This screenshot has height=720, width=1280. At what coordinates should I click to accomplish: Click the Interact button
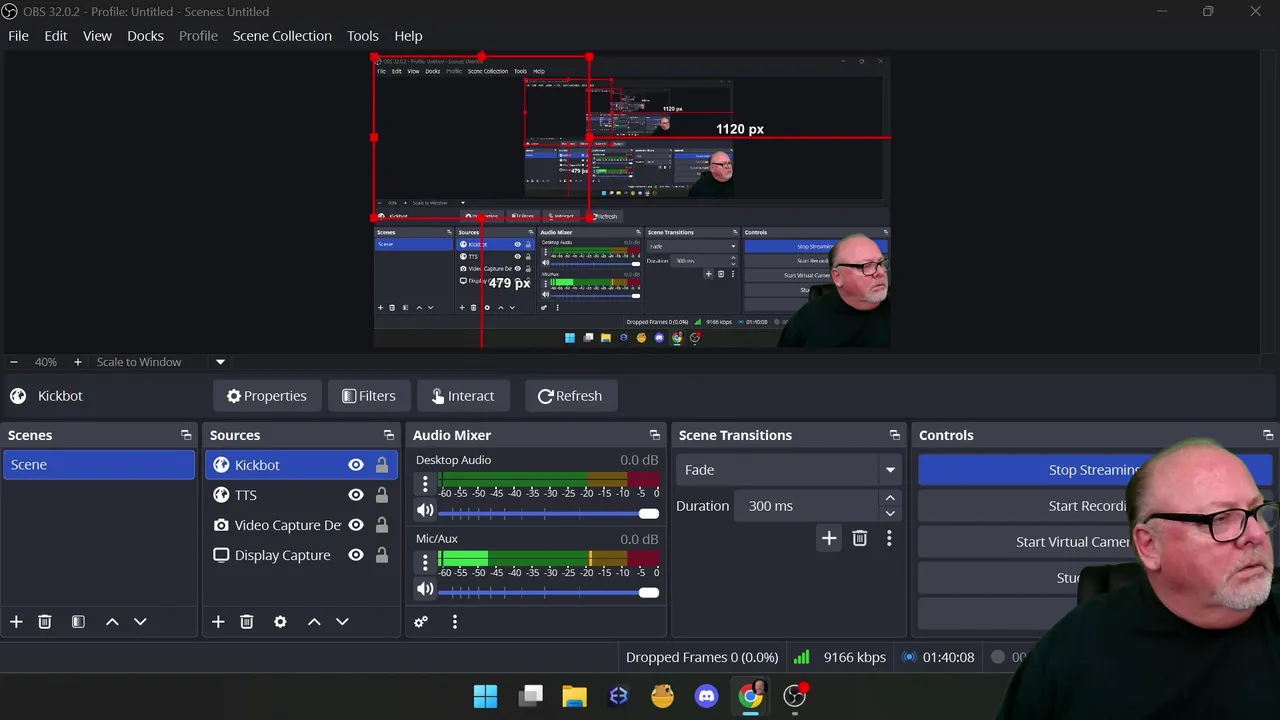point(463,396)
